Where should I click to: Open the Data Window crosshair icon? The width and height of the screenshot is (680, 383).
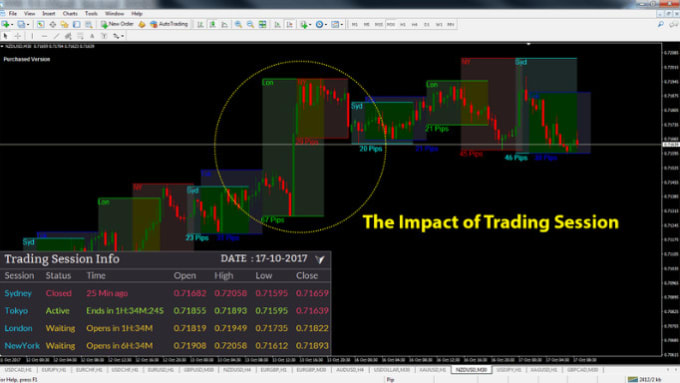(52, 24)
